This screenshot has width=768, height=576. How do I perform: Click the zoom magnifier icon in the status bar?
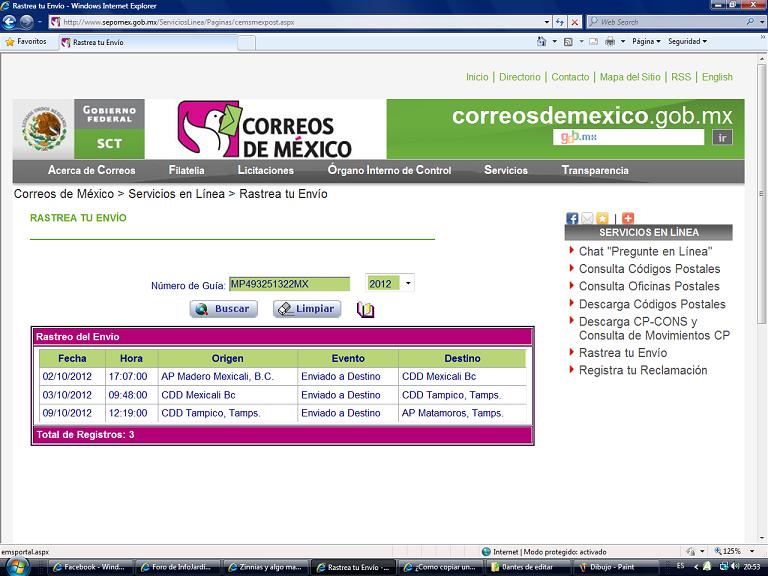(x=718, y=552)
